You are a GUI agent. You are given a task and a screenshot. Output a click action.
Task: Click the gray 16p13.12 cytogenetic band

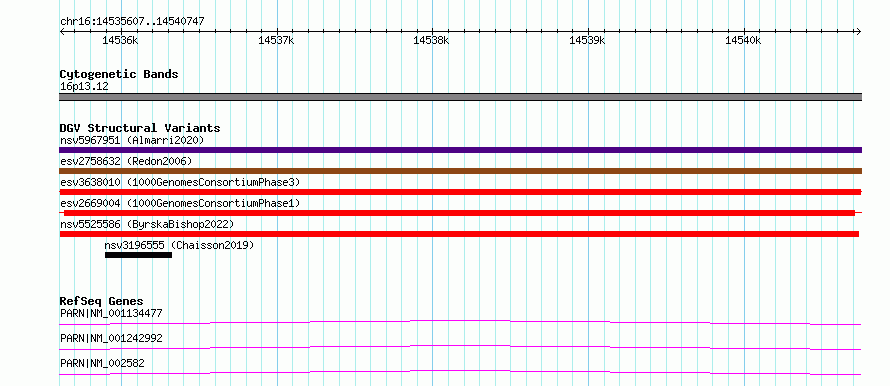tap(460, 97)
